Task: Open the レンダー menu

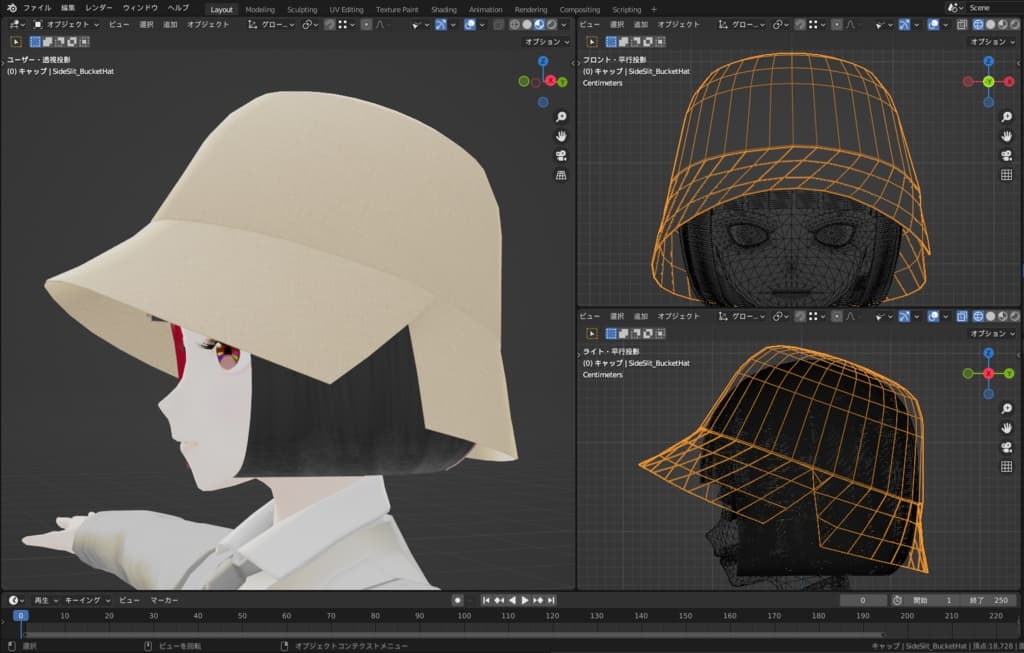Action: pos(99,8)
